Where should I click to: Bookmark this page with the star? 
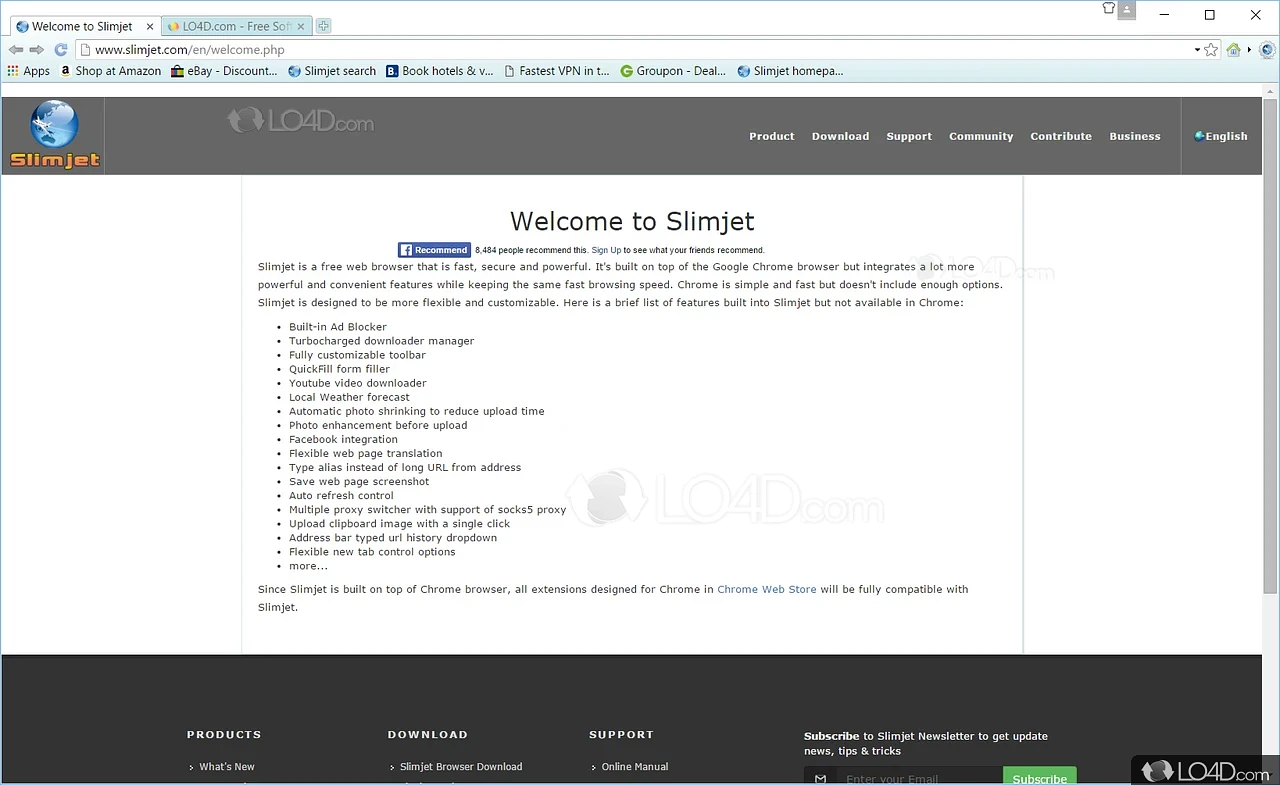pos(1211,49)
